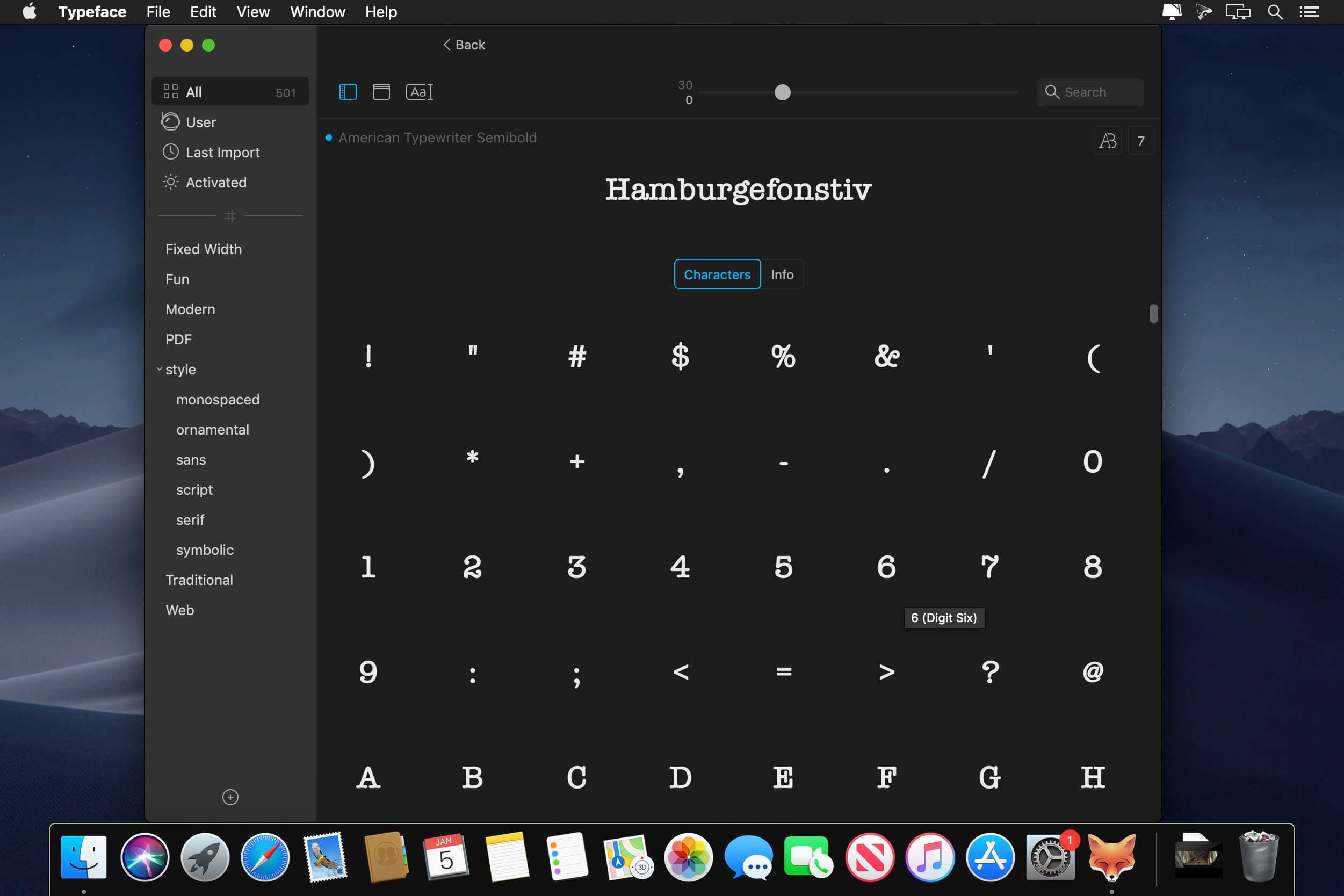
Task: Open Reminders from the Dock
Action: click(567, 857)
